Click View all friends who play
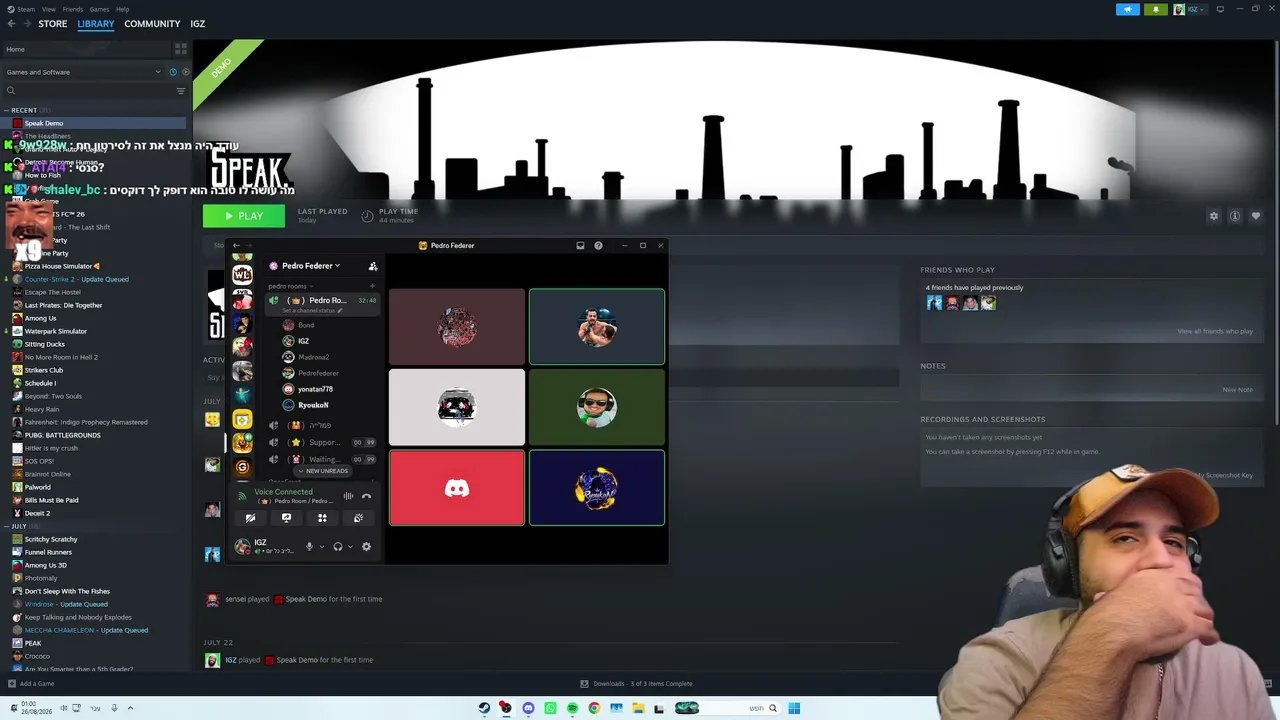1280x720 pixels. click(1215, 331)
